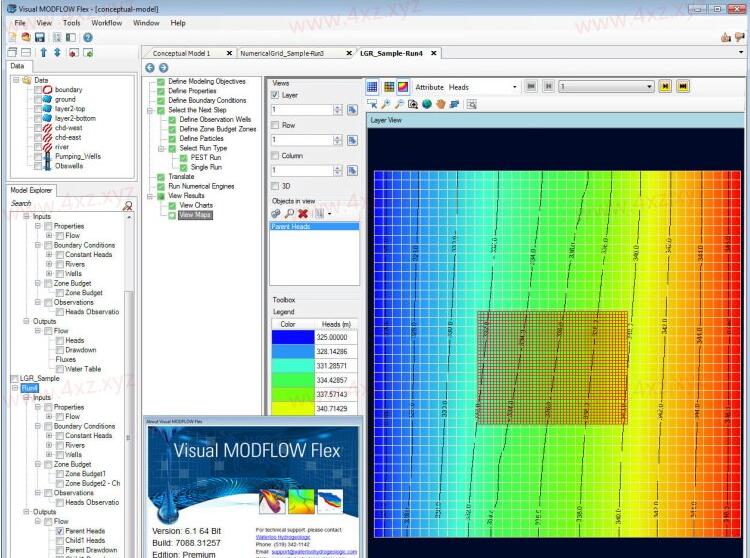
Task: Collapse the Run4 tree node
Action: click(15, 388)
